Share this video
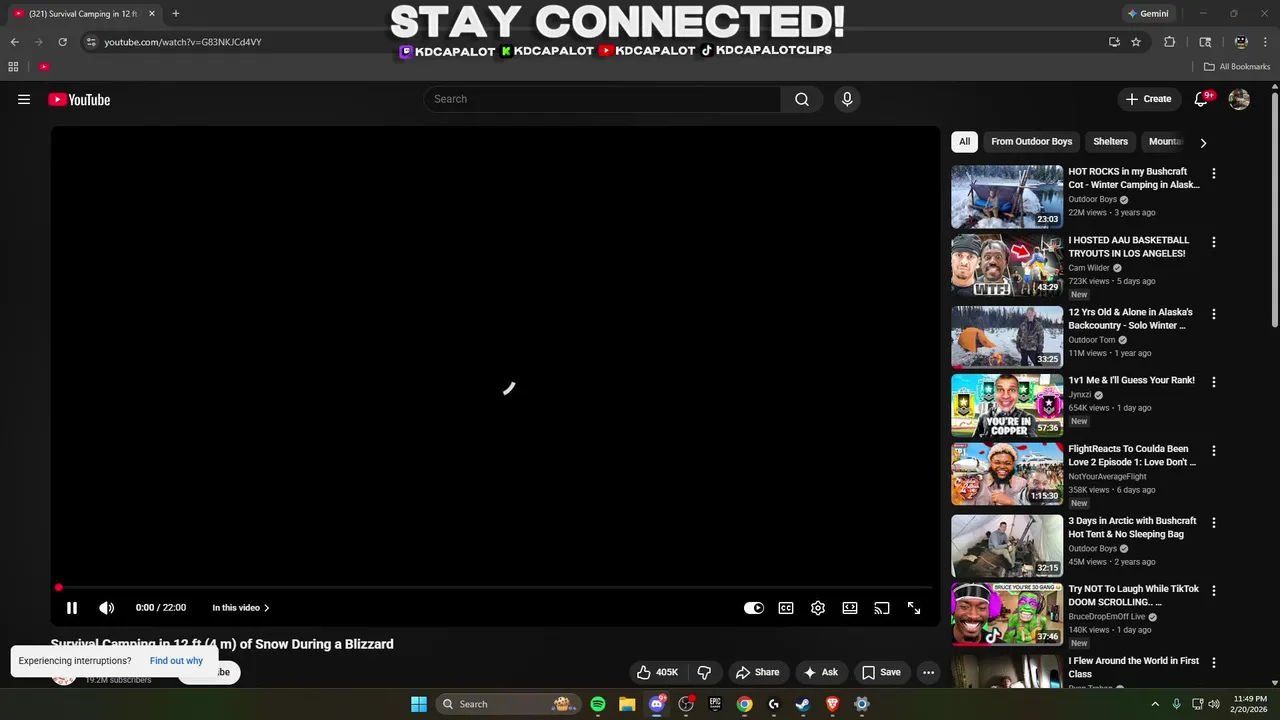The height and width of the screenshot is (720, 1280). point(757,672)
